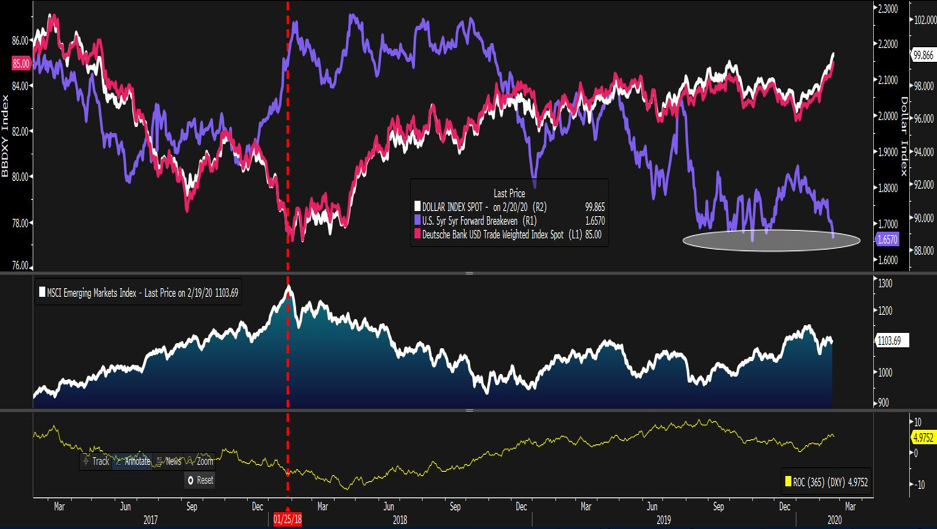Click the Reset button
The height and width of the screenshot is (529, 937).
[200, 480]
